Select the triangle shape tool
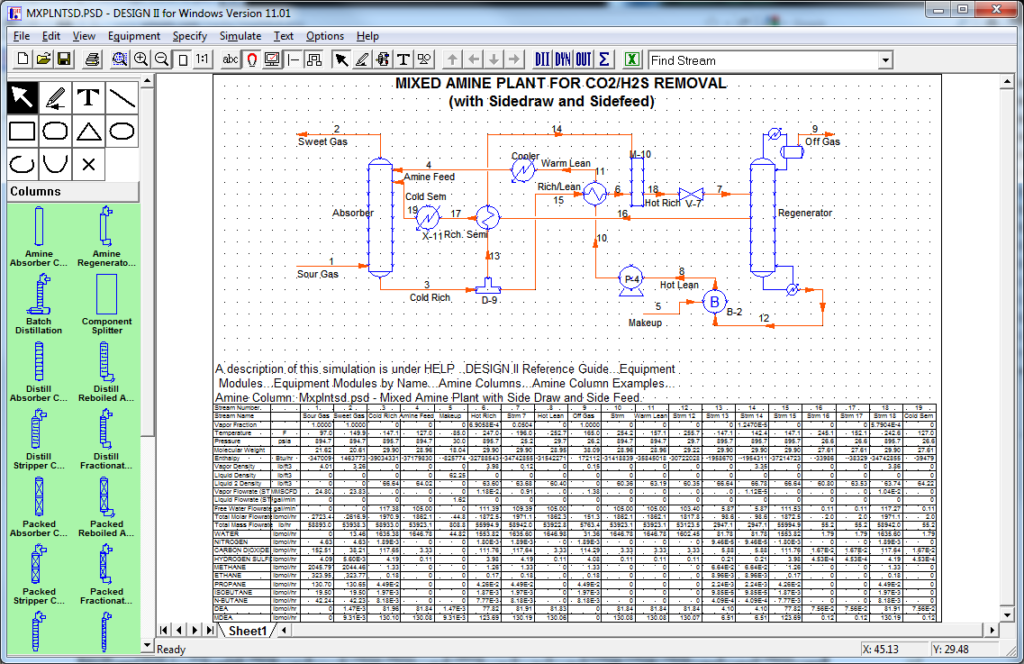 tap(89, 131)
